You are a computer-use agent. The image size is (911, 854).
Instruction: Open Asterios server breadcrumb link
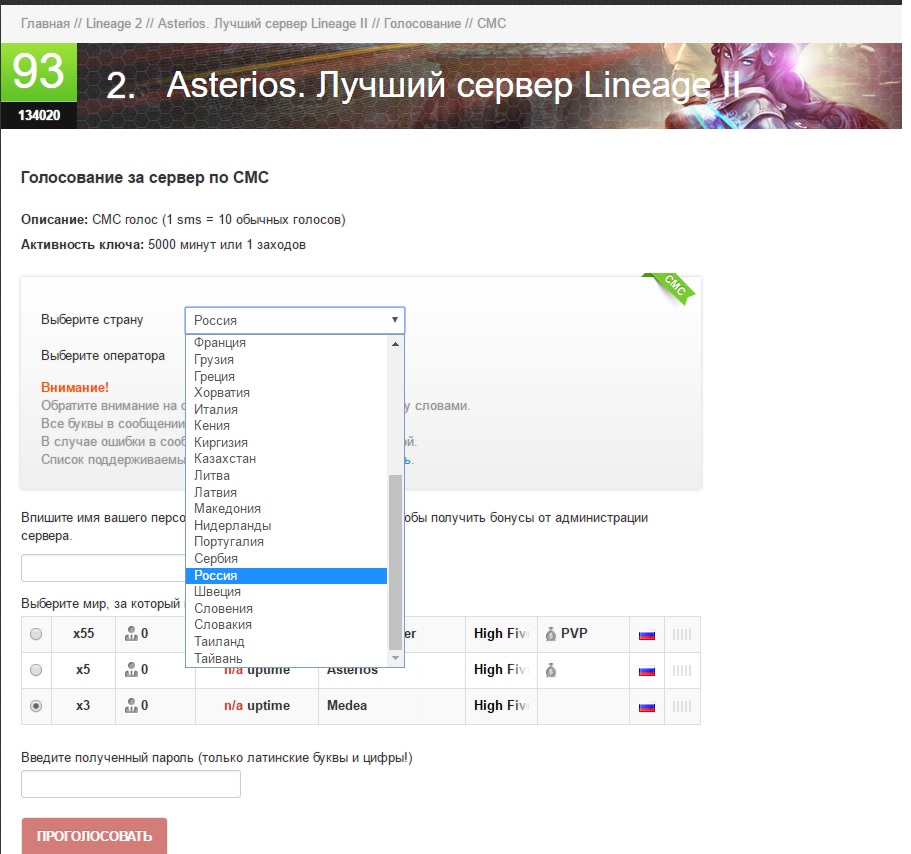[263, 24]
